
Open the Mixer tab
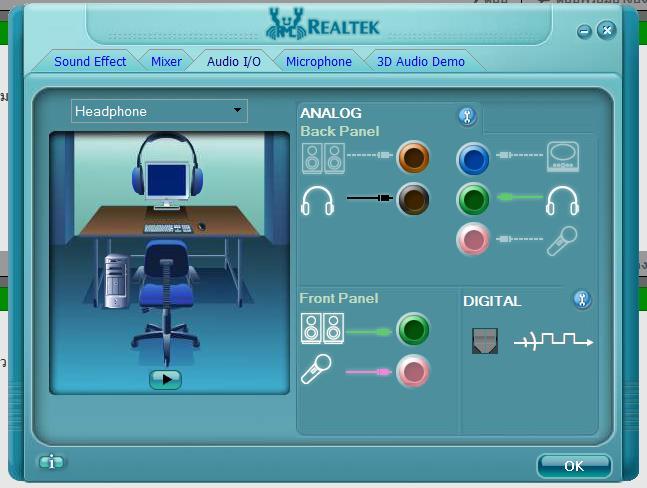[166, 61]
